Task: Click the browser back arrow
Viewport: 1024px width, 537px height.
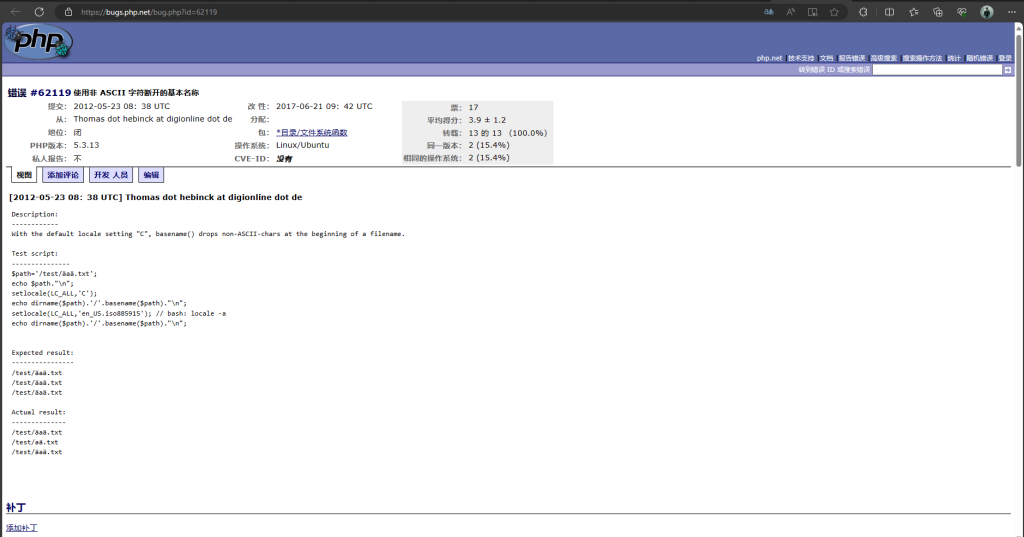Action: coord(14,11)
